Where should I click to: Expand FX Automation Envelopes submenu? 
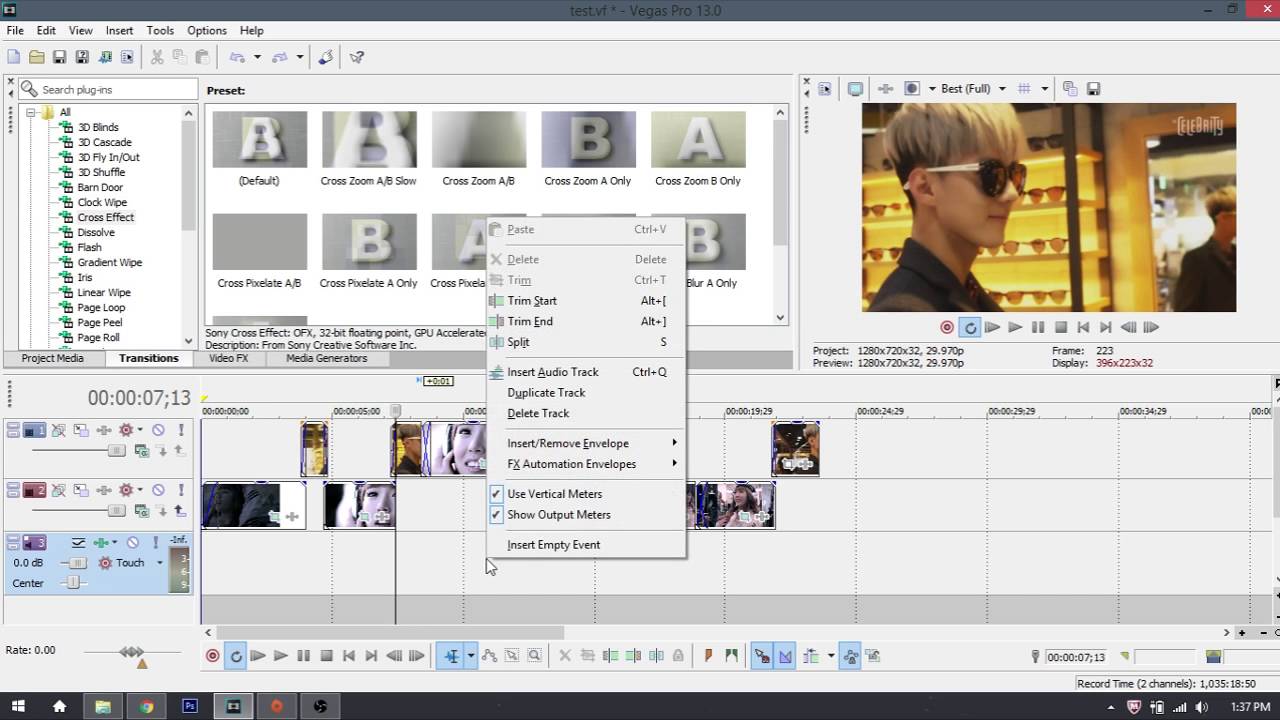586,464
